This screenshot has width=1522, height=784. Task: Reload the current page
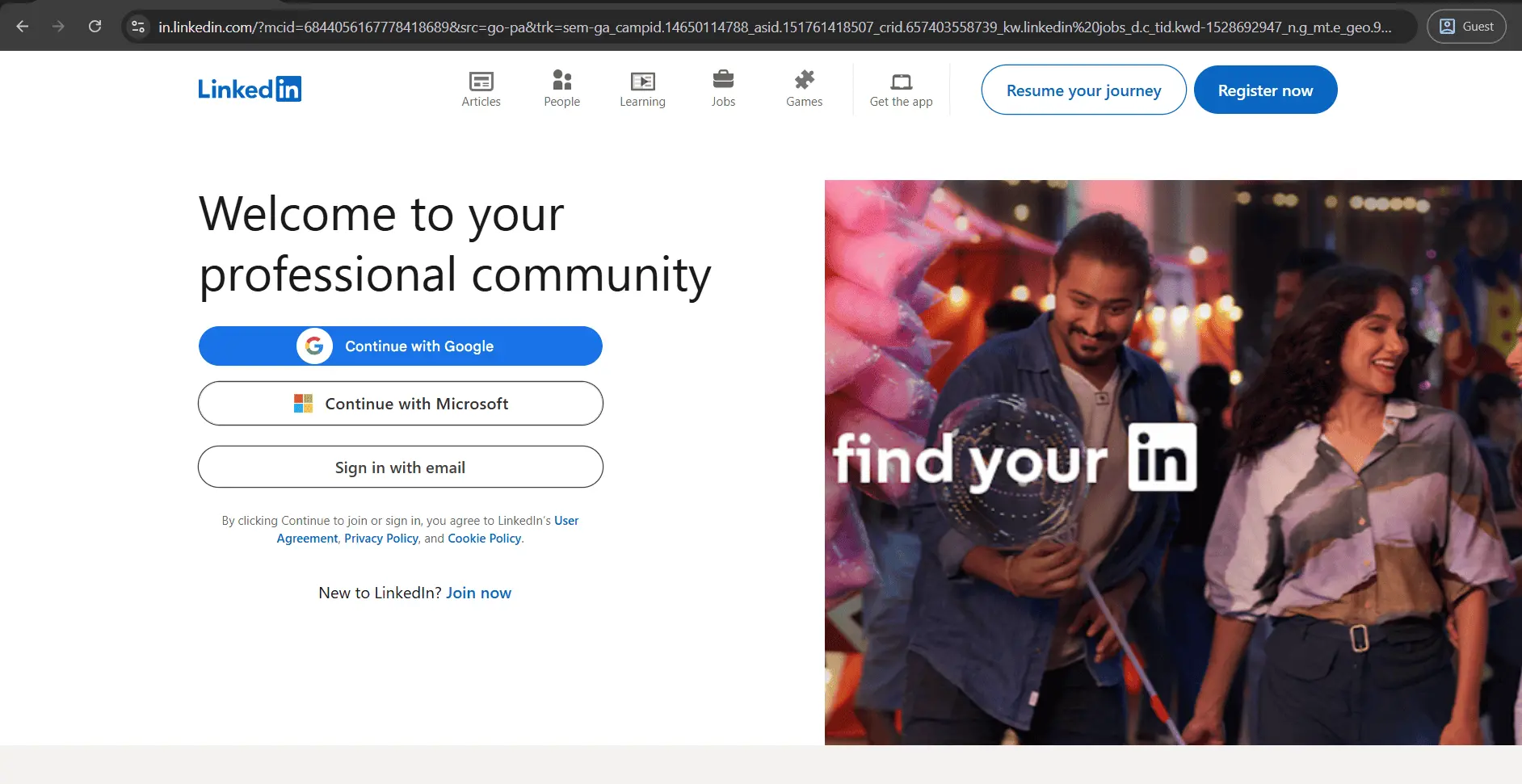point(95,26)
